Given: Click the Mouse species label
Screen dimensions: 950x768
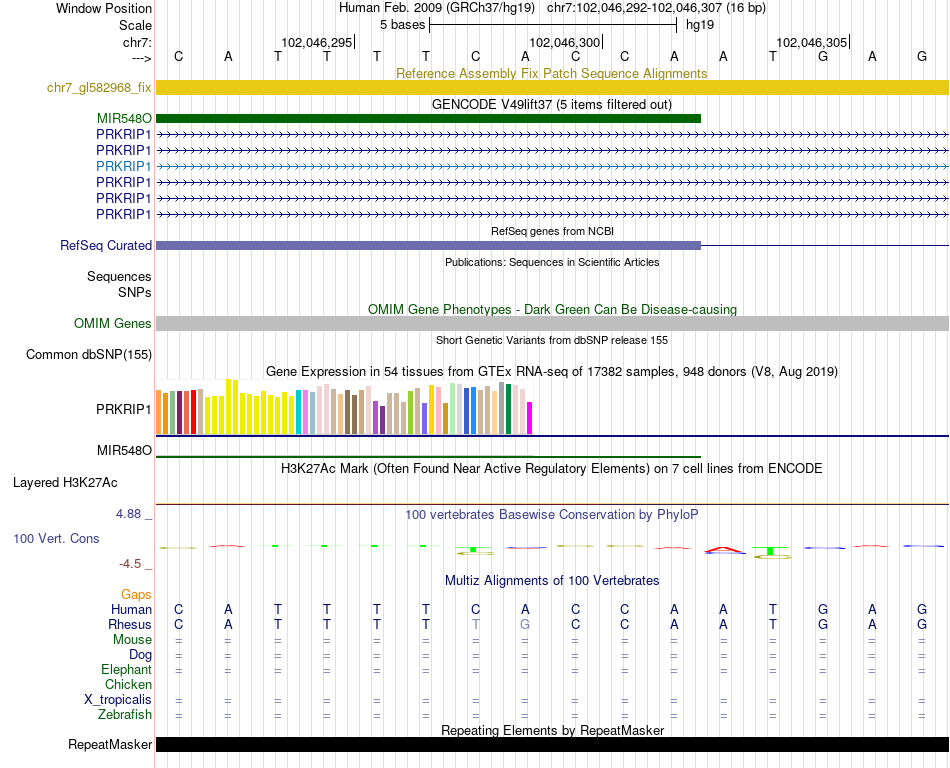Looking at the screenshot, I should [x=132, y=640].
